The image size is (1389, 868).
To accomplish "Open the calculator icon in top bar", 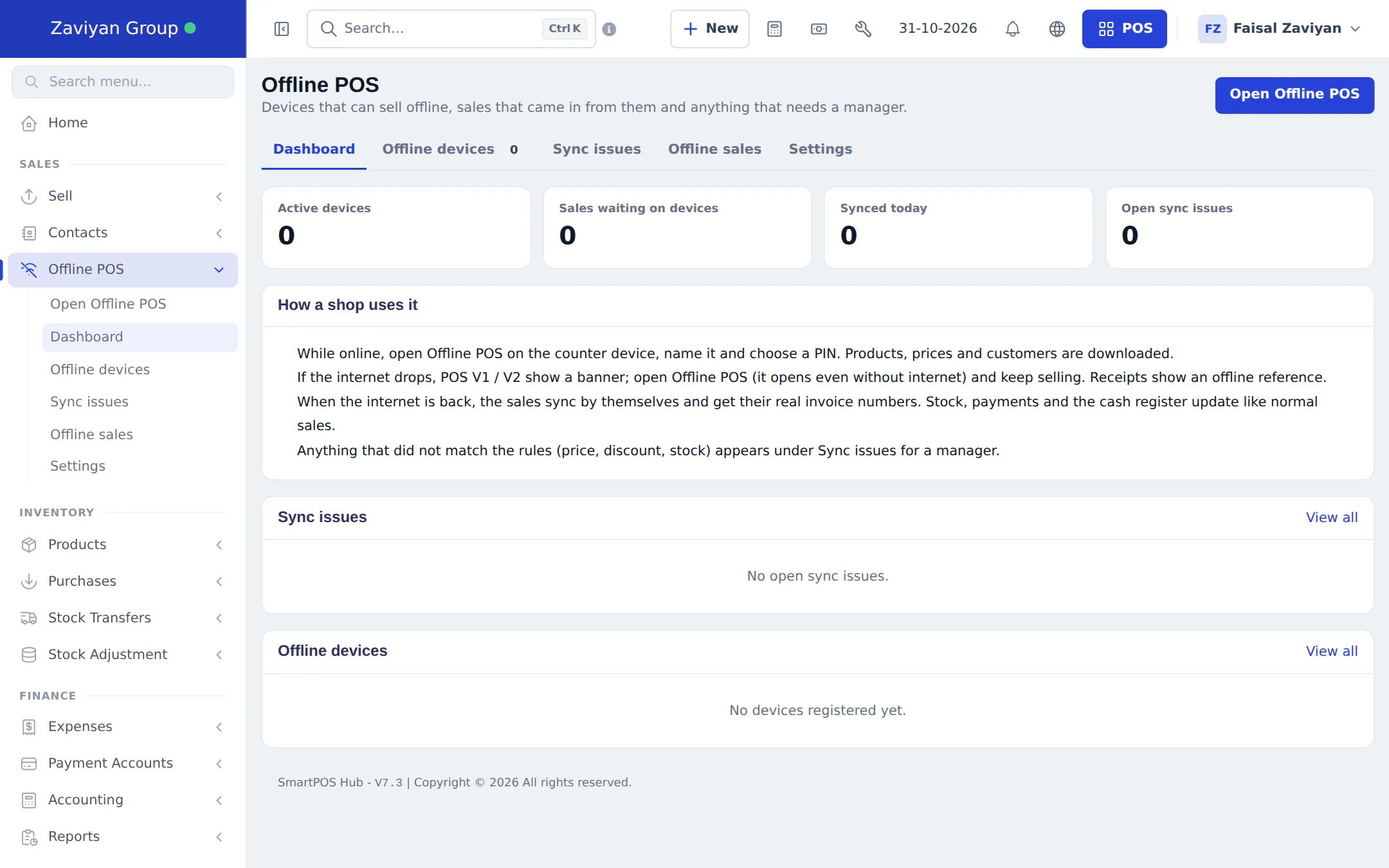I will [x=774, y=29].
